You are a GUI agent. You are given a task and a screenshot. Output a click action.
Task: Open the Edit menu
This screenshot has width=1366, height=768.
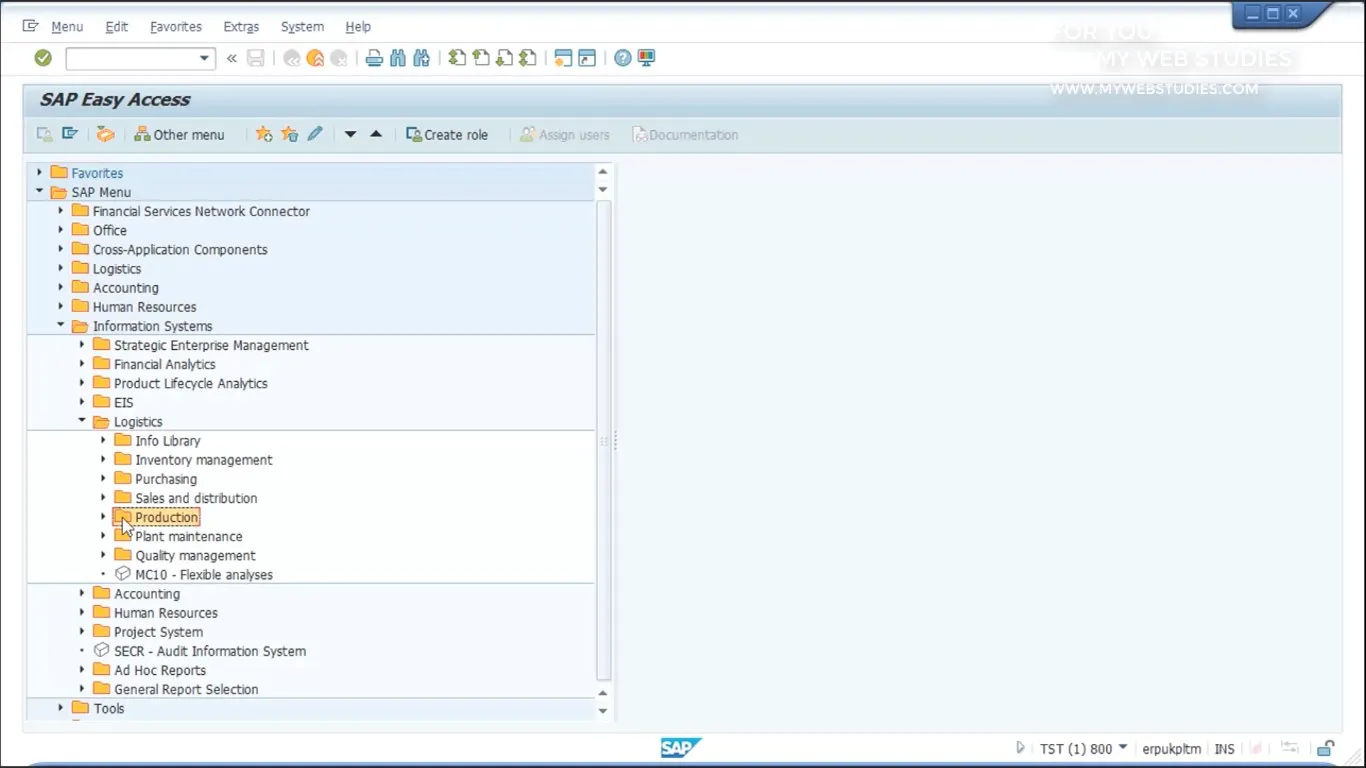[x=117, y=27]
